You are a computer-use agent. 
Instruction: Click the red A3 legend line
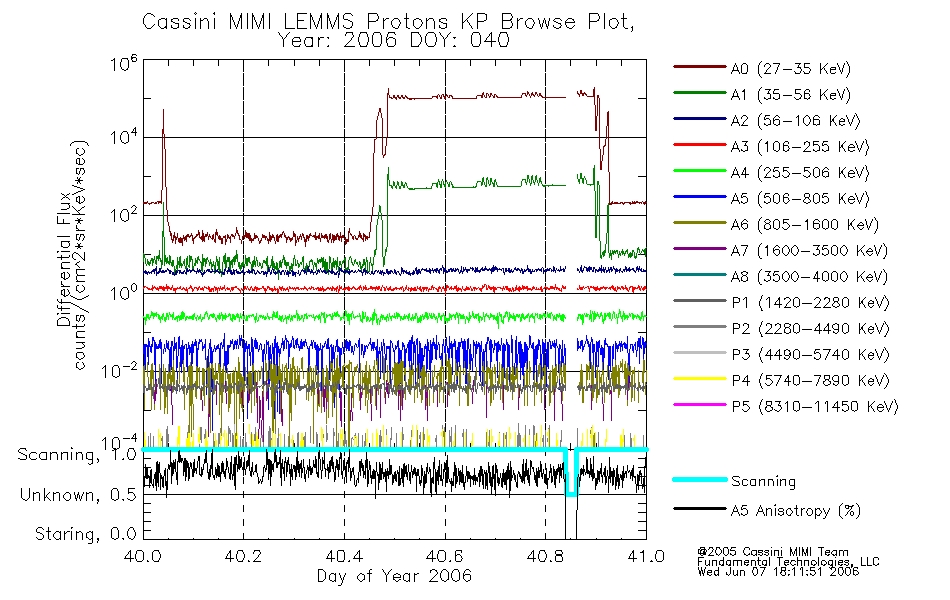[699, 145]
